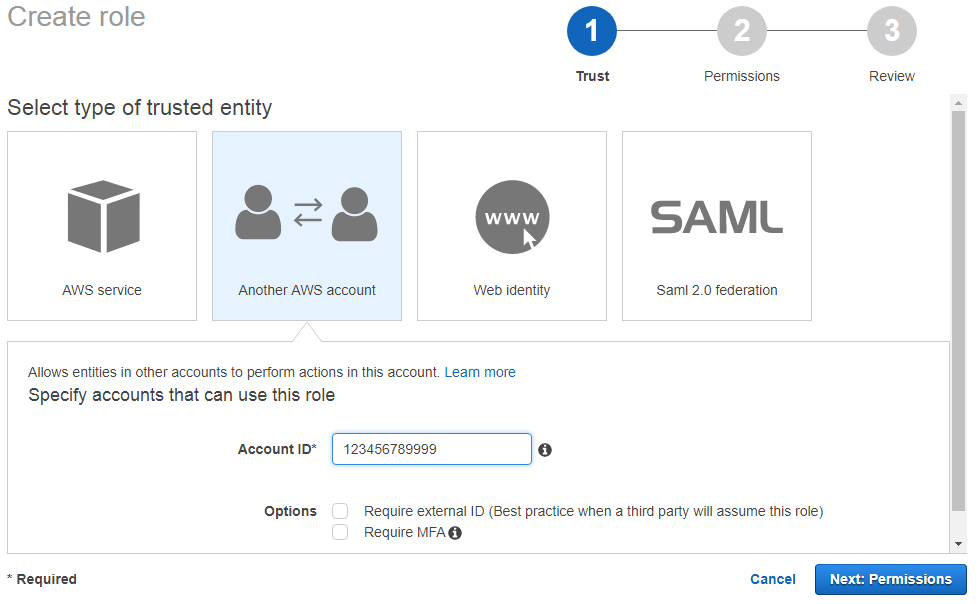Click inside the Account ID field
Viewport: 978px width, 604px height.
(431, 449)
